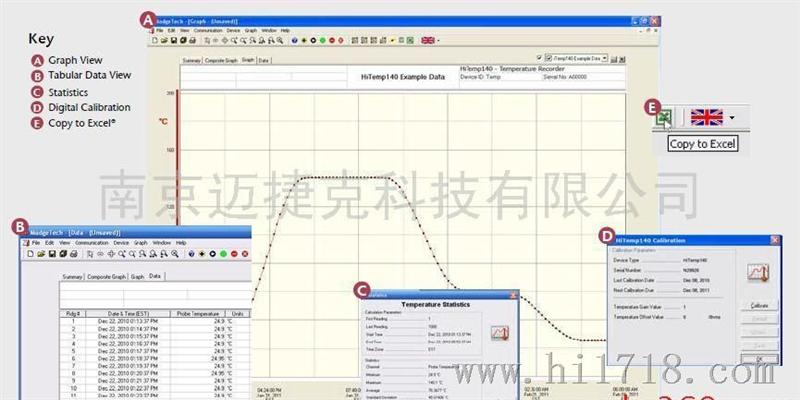Click UK flag language icon in Graph toolbar
Viewport: 800px width, 400px height.
(428, 40)
